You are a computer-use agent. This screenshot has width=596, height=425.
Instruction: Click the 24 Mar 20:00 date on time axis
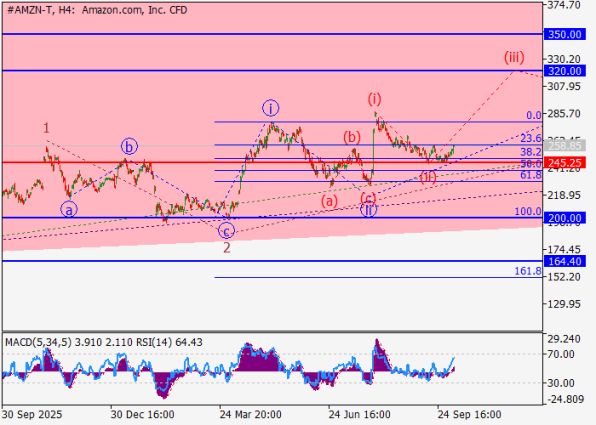tap(250, 414)
